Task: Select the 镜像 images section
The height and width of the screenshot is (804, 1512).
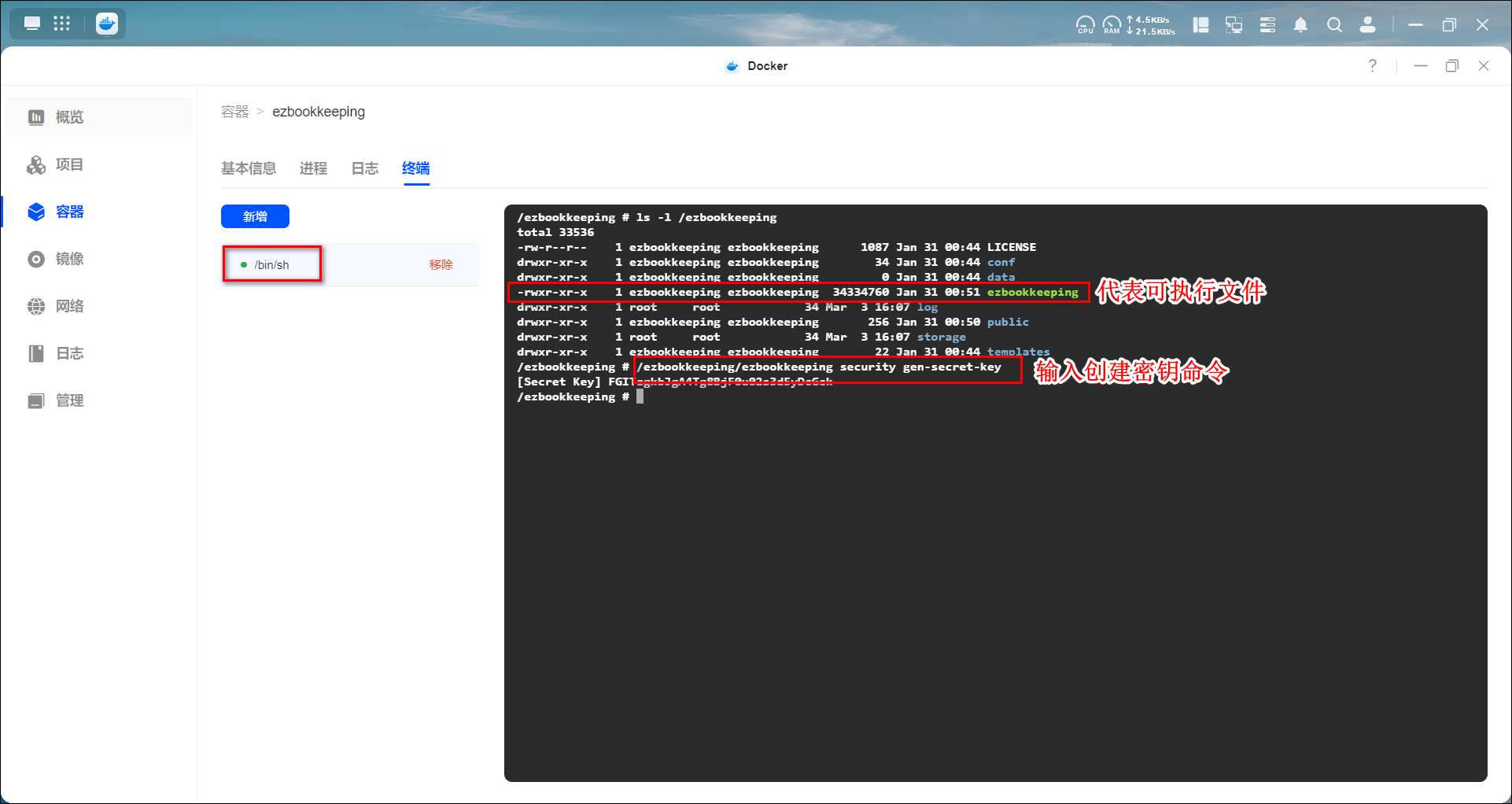Action: (x=69, y=259)
